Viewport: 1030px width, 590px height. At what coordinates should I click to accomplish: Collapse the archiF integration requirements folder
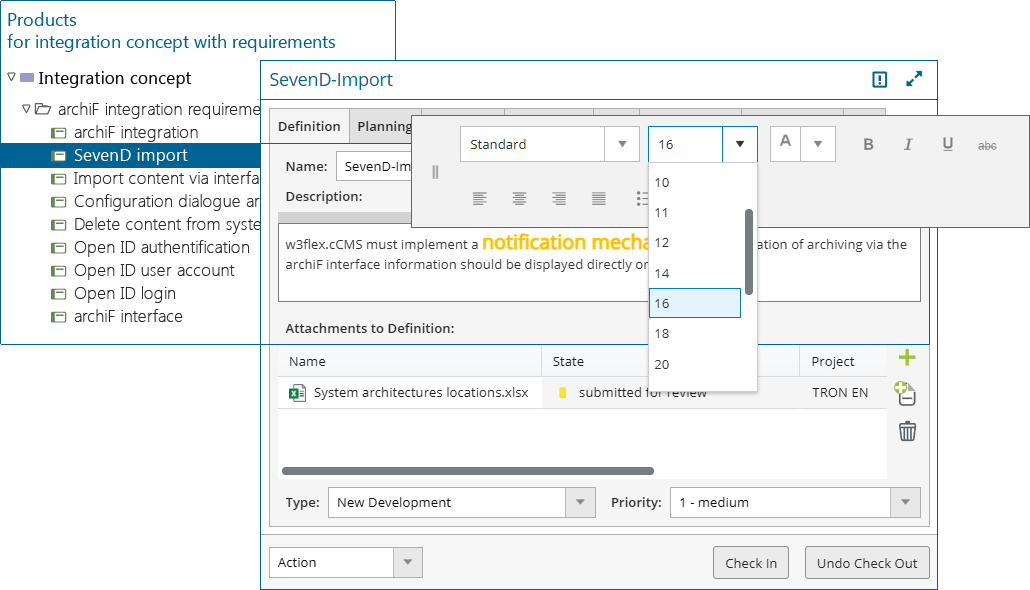click(27, 109)
